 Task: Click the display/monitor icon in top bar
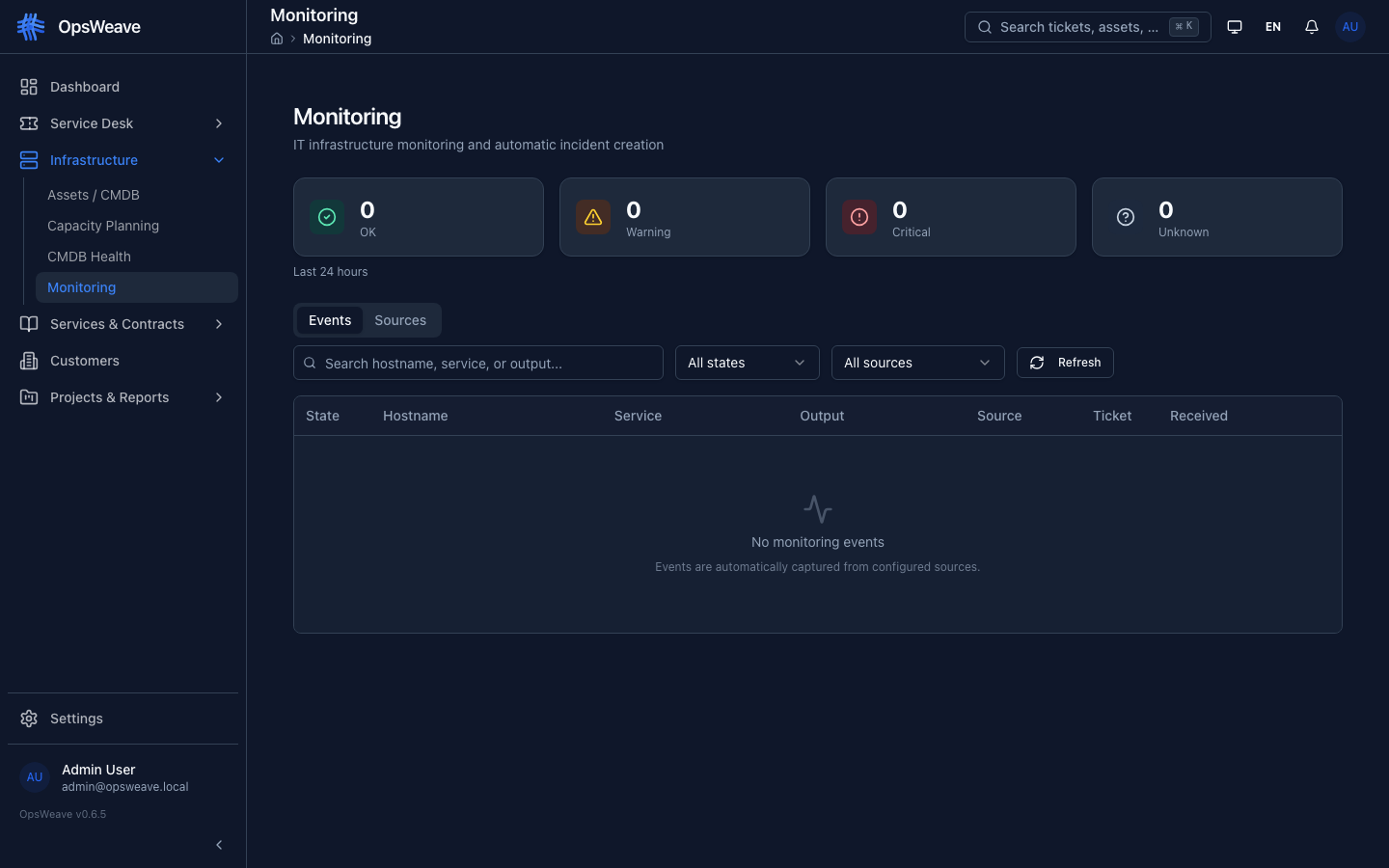tap(1235, 26)
